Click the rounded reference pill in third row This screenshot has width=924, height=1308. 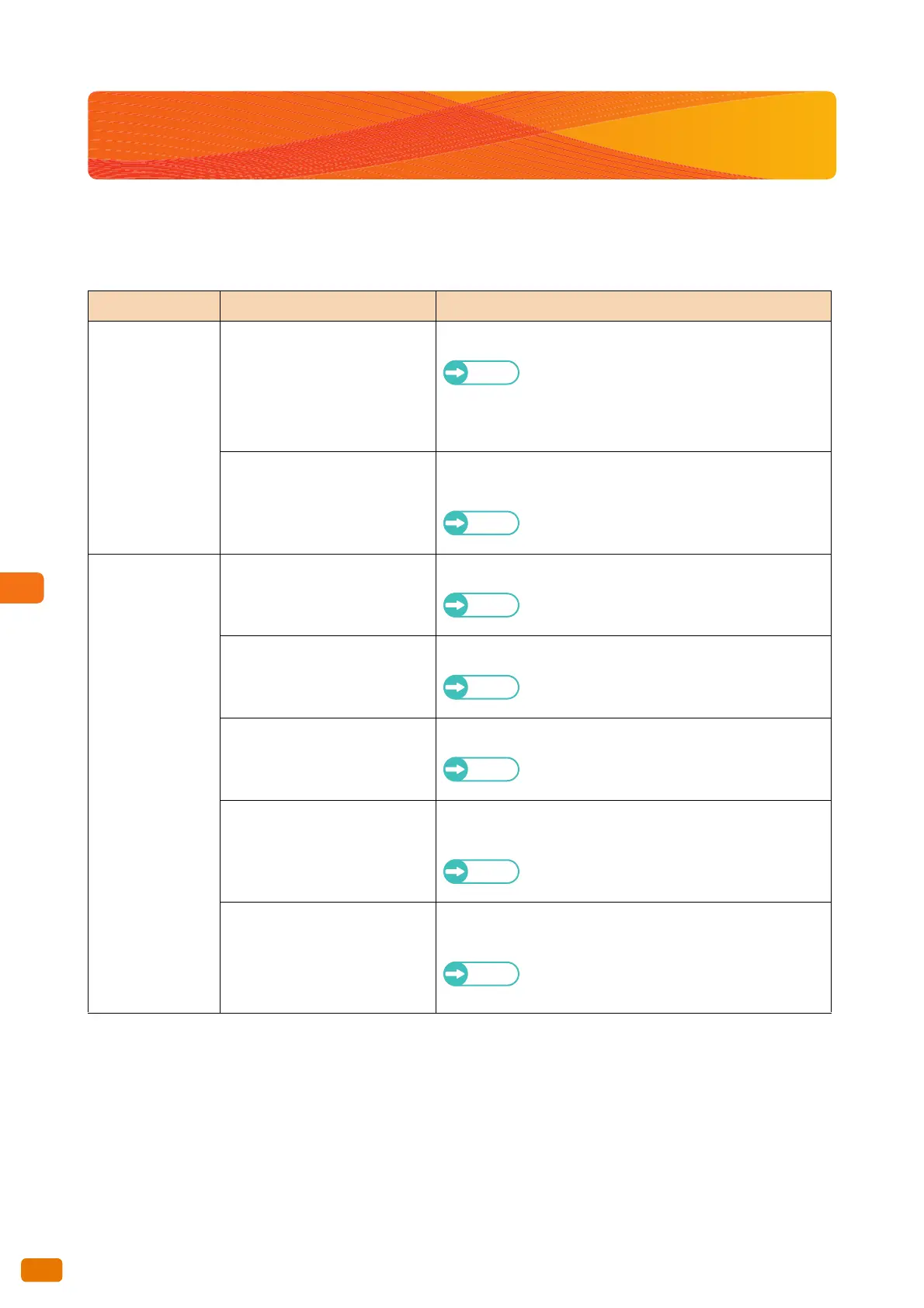tap(481, 605)
